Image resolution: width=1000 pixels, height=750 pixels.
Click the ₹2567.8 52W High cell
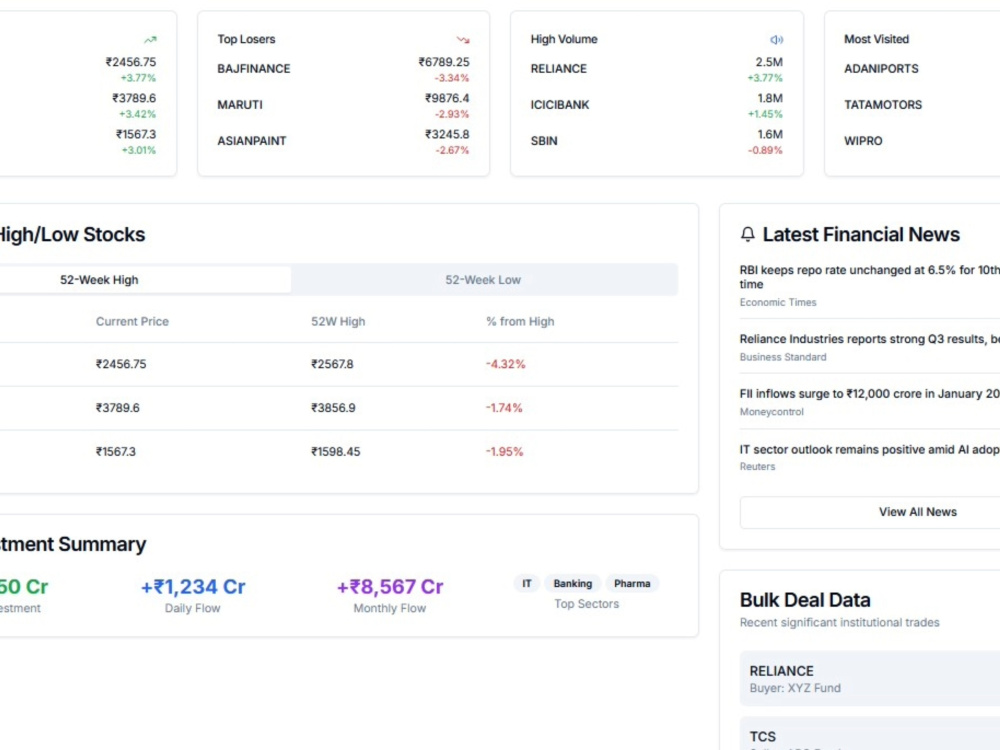pyautogui.click(x=332, y=364)
